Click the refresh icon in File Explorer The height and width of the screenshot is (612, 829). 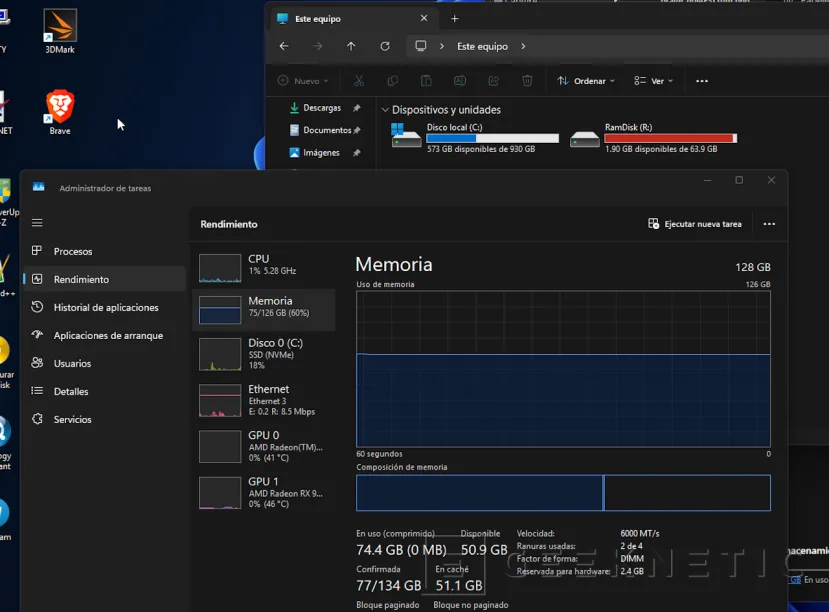[x=385, y=46]
